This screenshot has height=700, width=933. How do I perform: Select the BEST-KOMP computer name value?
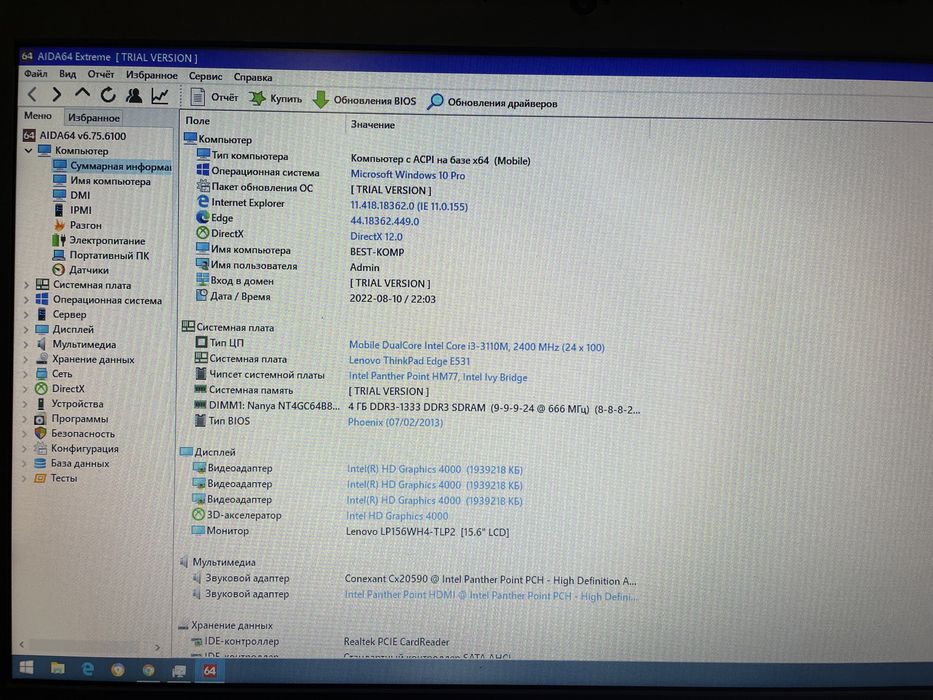(377, 252)
